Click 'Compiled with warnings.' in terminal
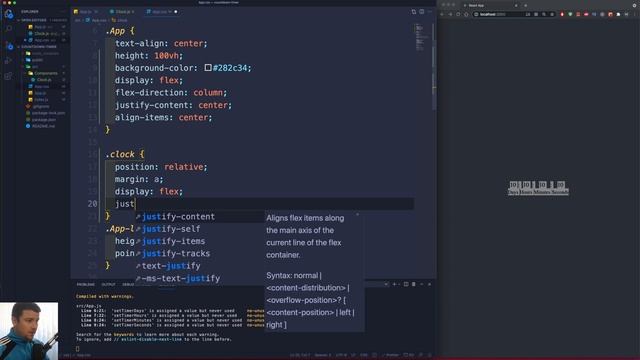This screenshot has height=360, width=640. (105, 296)
